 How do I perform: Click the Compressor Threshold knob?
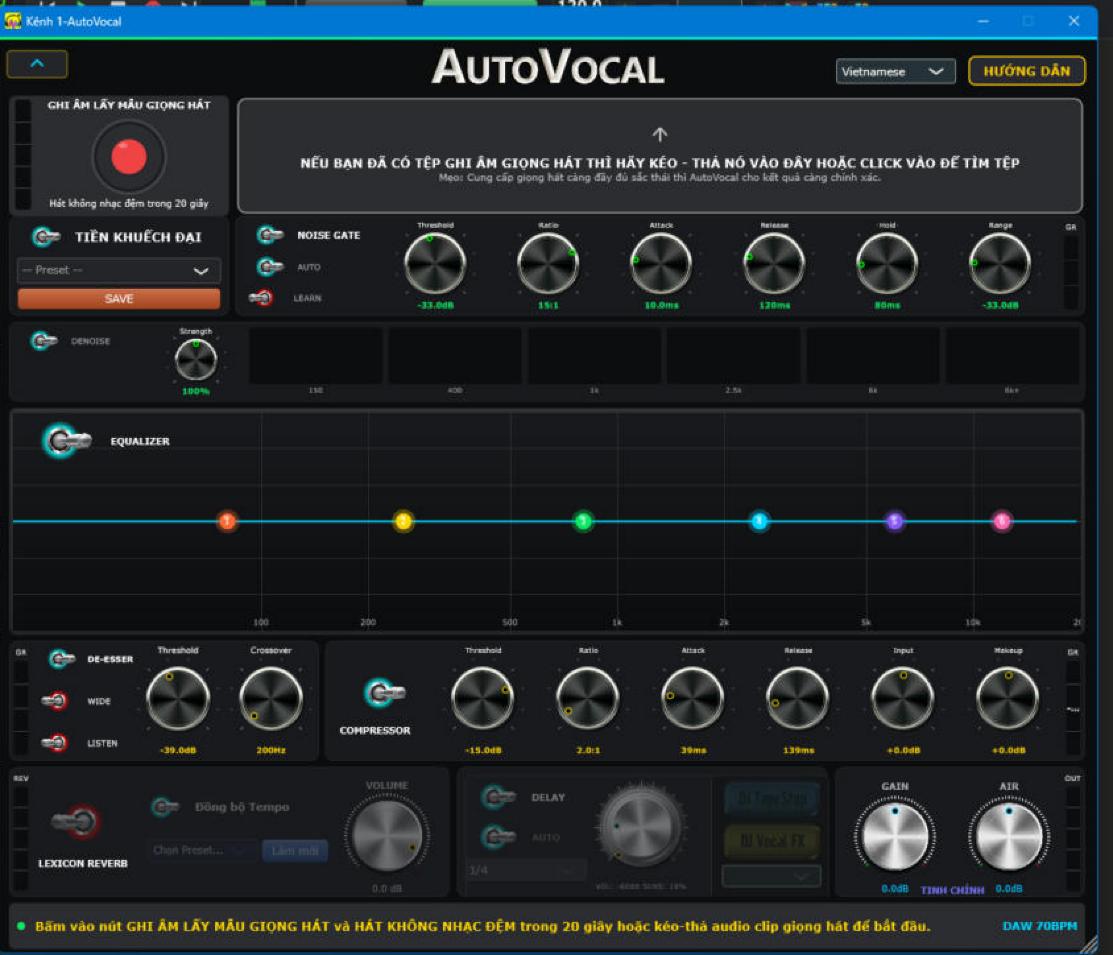(x=483, y=699)
